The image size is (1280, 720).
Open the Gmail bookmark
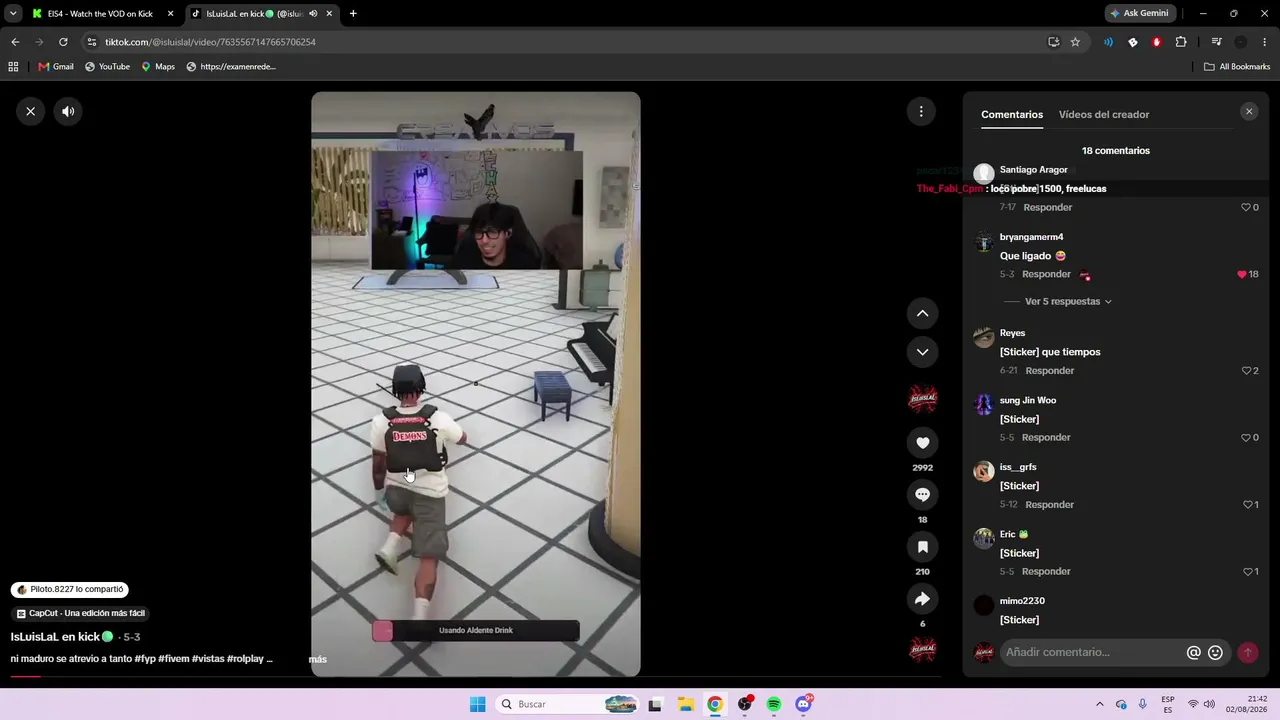pyautogui.click(x=56, y=67)
